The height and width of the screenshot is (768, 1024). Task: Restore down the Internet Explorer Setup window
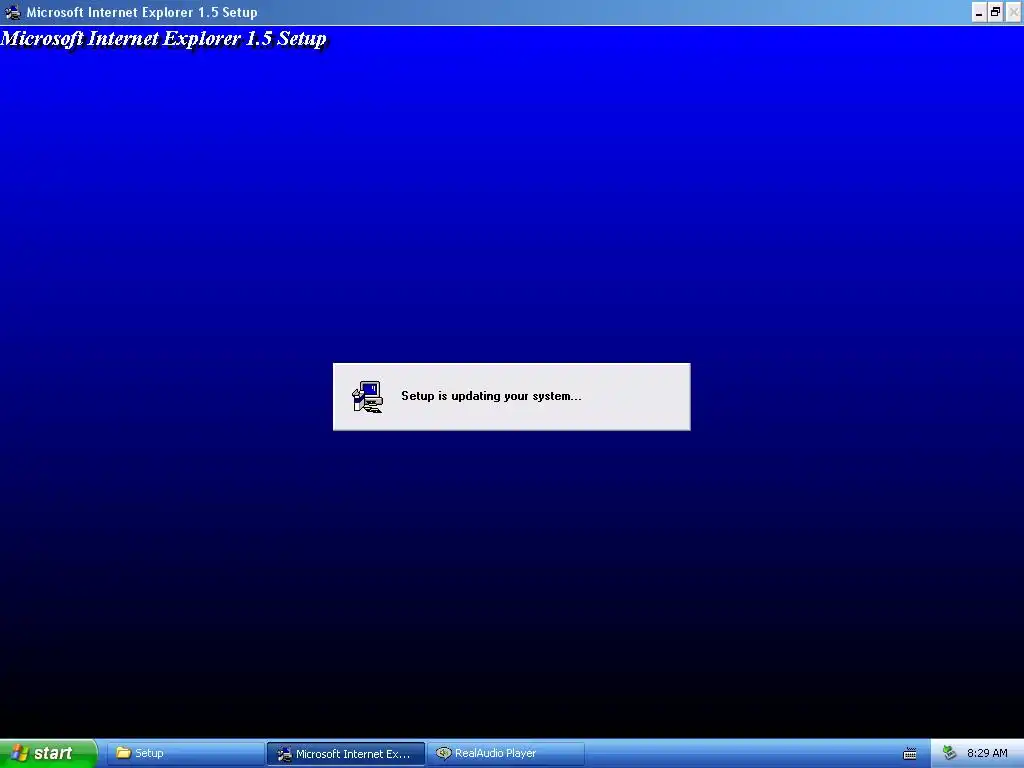point(996,12)
